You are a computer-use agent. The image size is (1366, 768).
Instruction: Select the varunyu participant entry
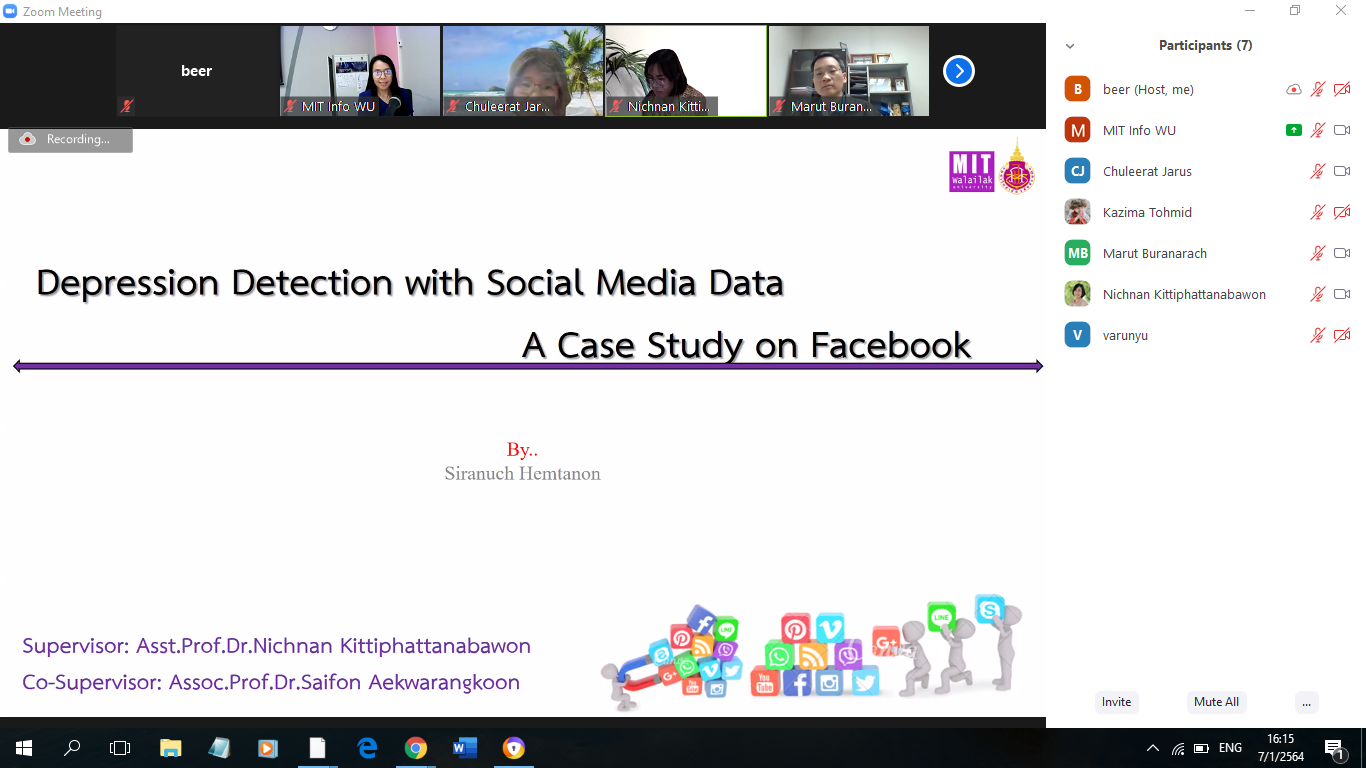1125,335
